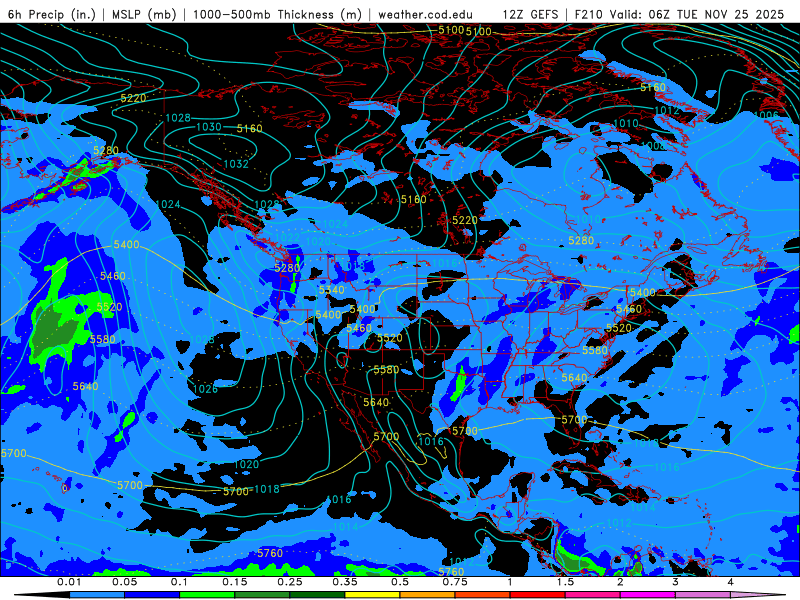Click the 'MSLP (mb)' title text

click(144, 14)
